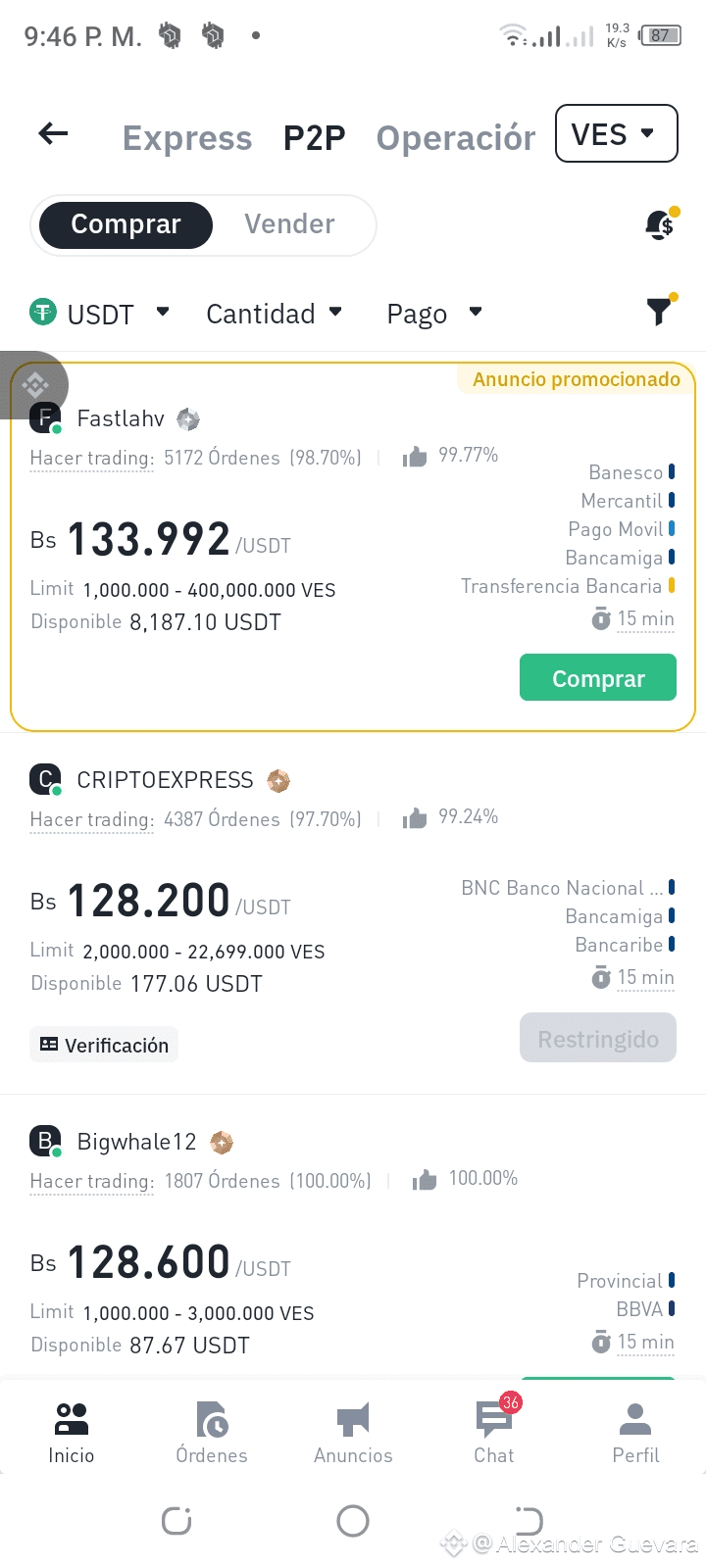The image size is (706, 1568).
Task: Switch to Comprar mode
Action: click(126, 224)
